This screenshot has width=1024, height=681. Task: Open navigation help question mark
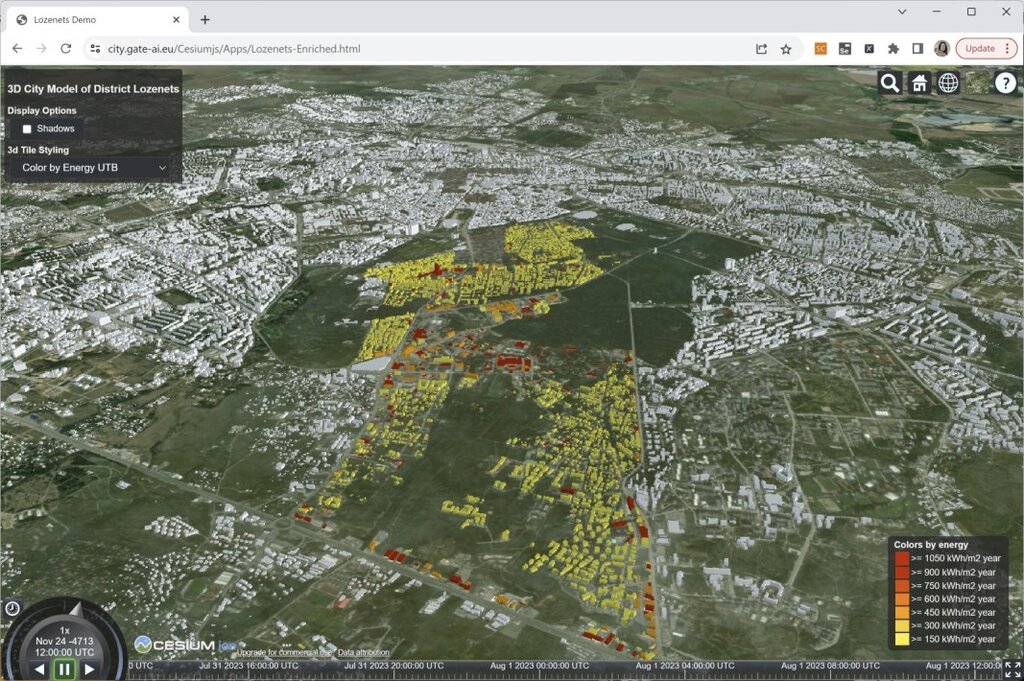click(x=1006, y=84)
